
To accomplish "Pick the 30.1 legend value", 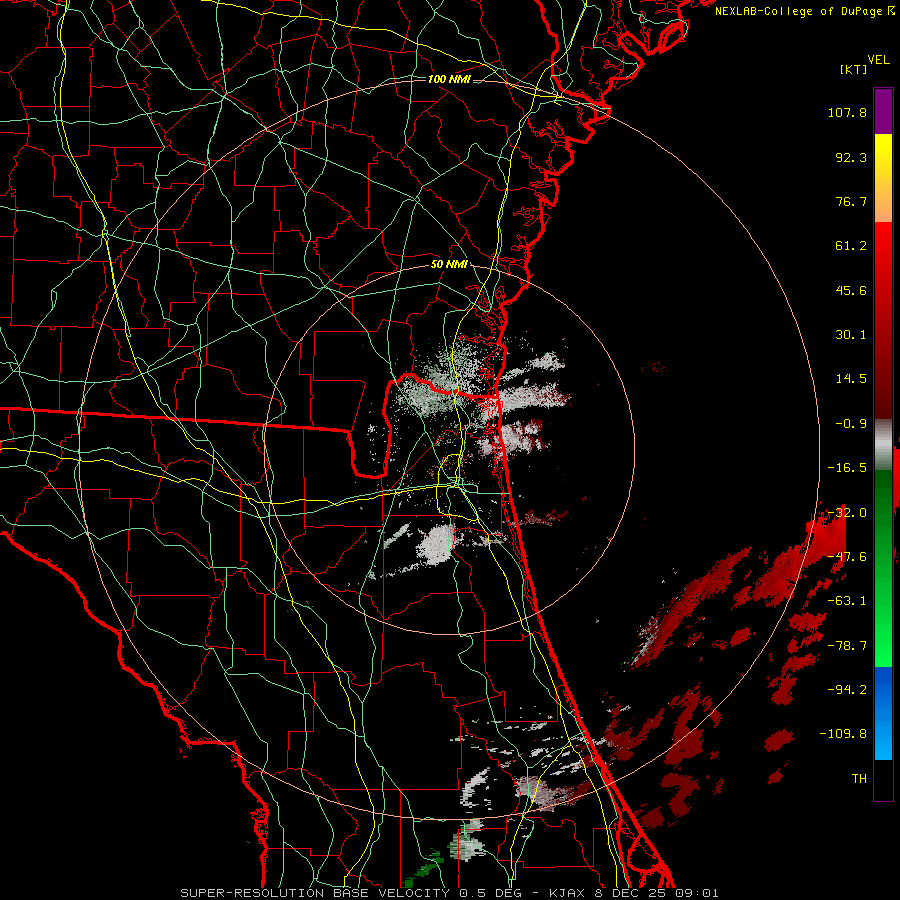I will 851,335.
